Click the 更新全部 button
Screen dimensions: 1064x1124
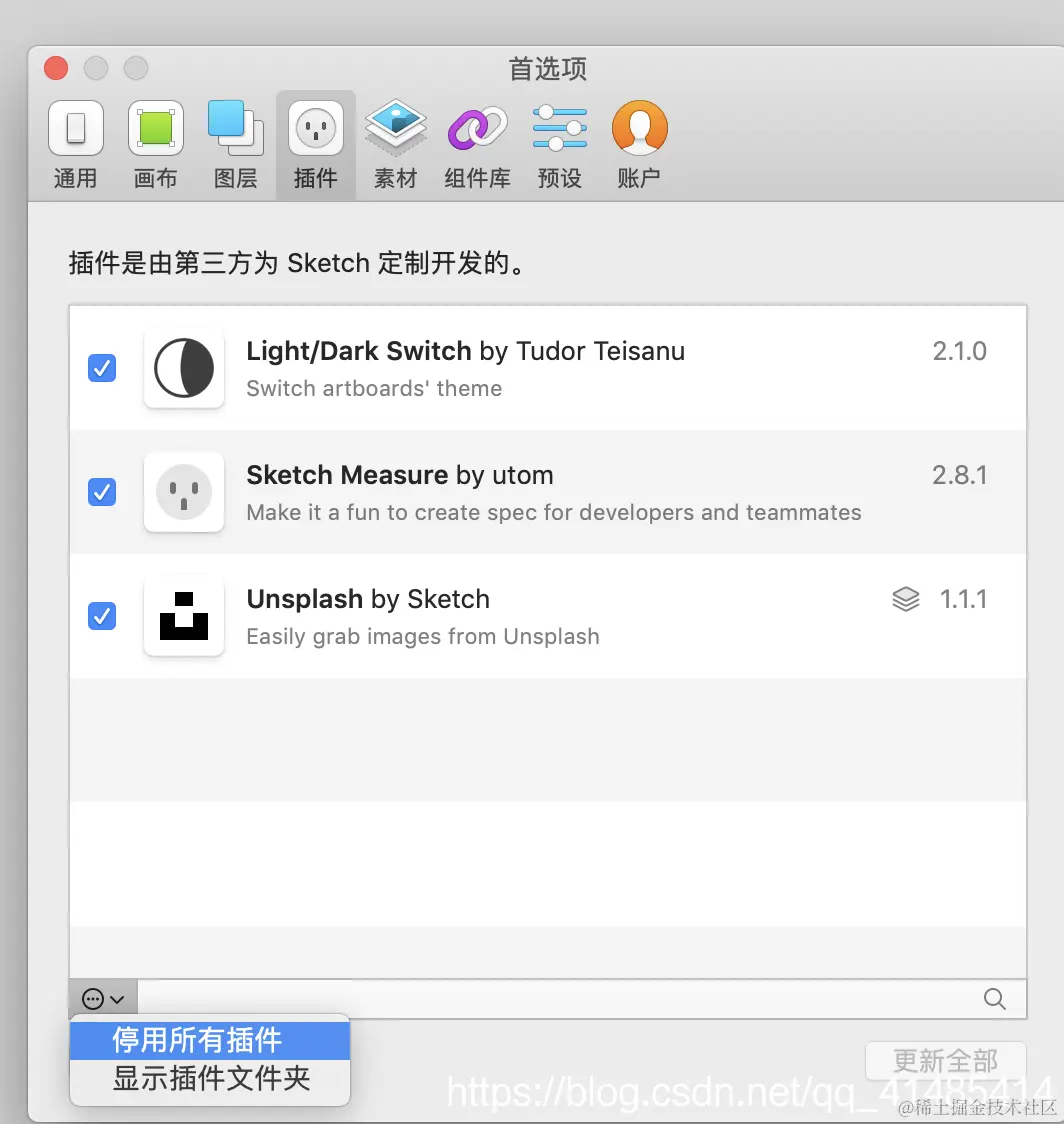(x=946, y=1062)
